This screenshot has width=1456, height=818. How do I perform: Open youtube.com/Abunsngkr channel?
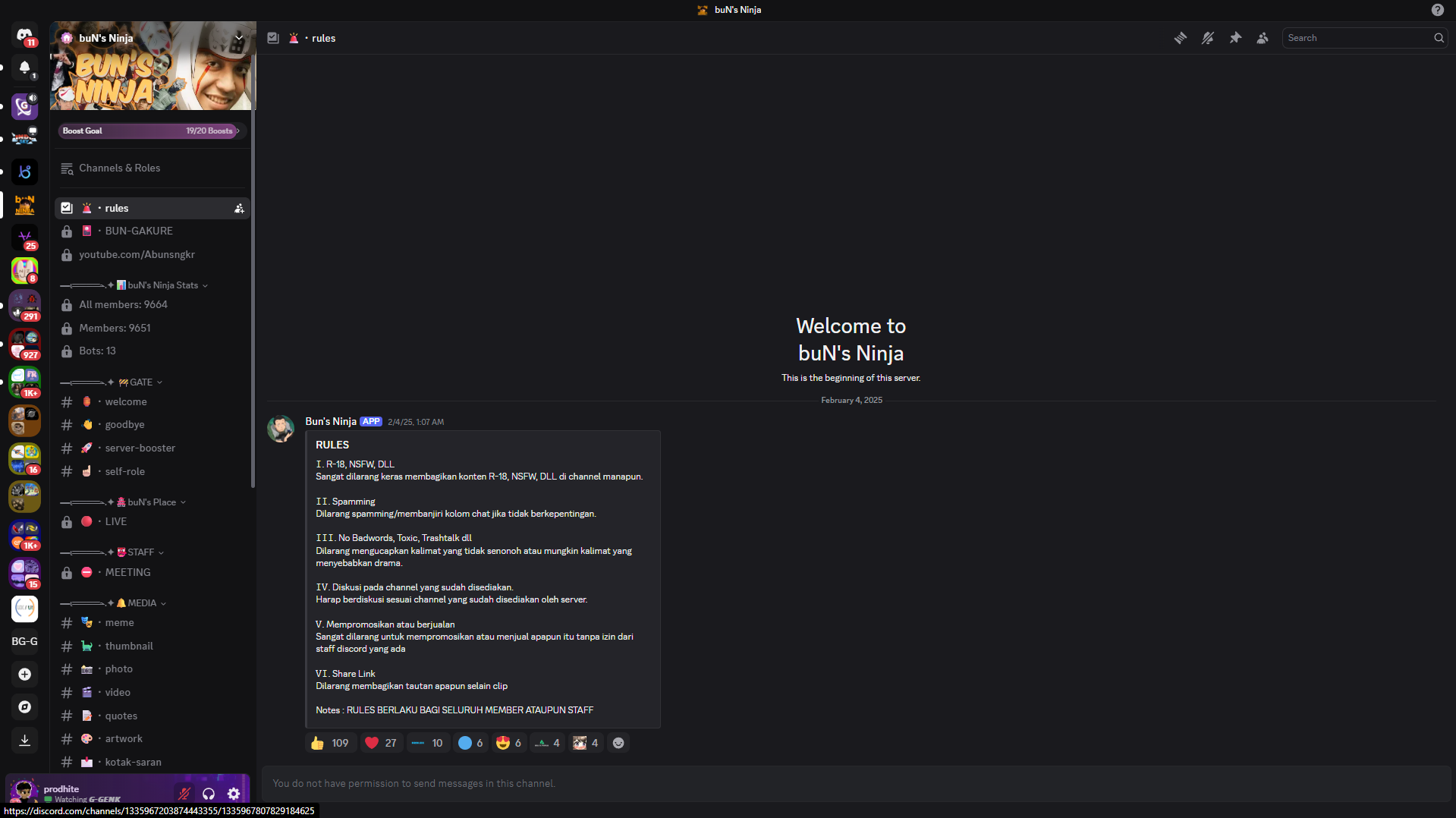(152, 254)
